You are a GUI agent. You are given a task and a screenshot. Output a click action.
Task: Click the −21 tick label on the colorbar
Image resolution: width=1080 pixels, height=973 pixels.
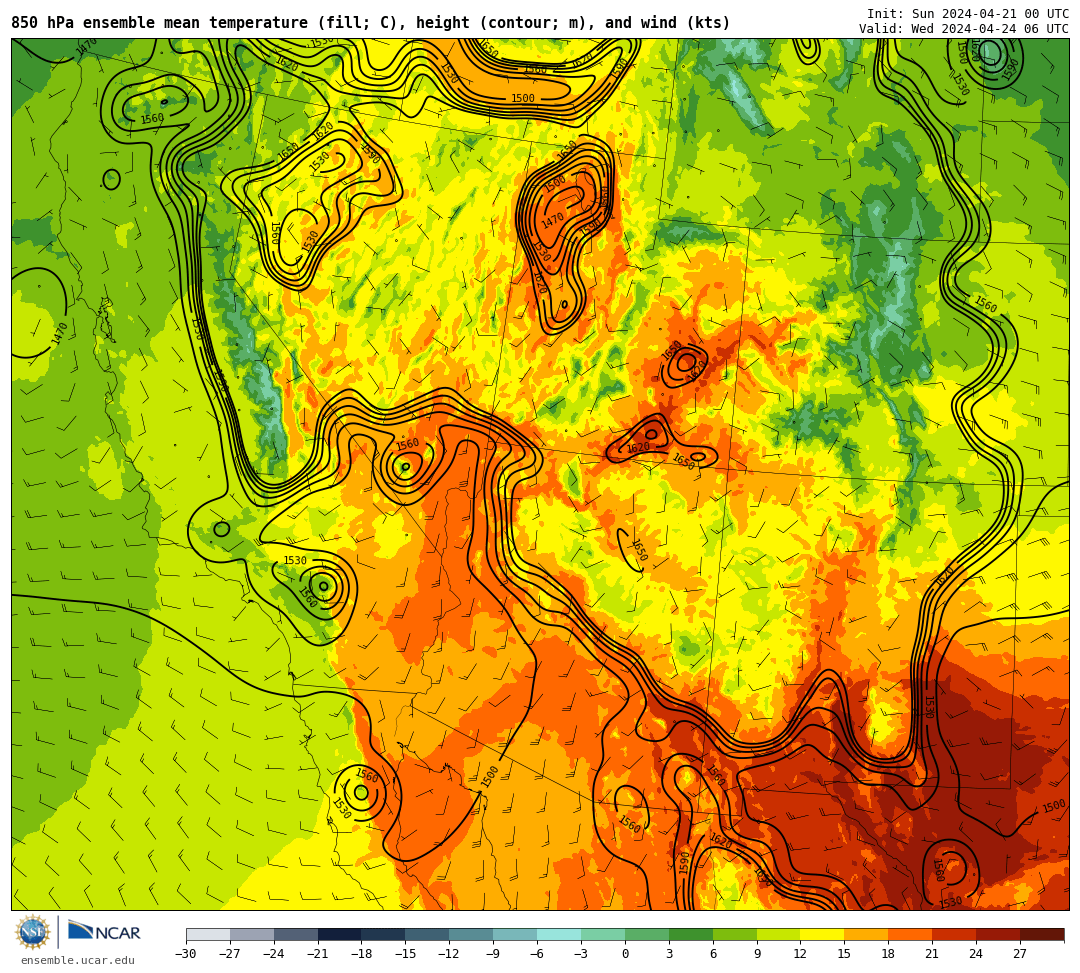coord(318,954)
